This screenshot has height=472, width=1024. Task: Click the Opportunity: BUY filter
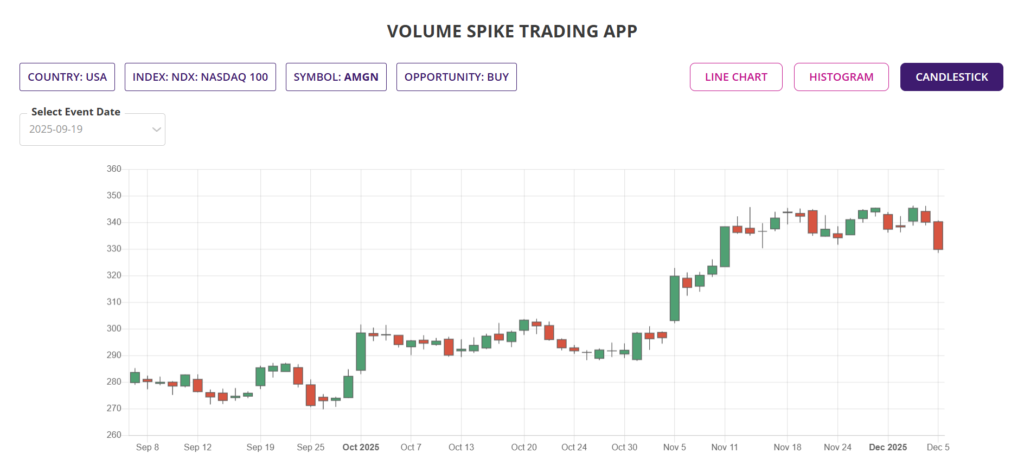[x=456, y=77]
